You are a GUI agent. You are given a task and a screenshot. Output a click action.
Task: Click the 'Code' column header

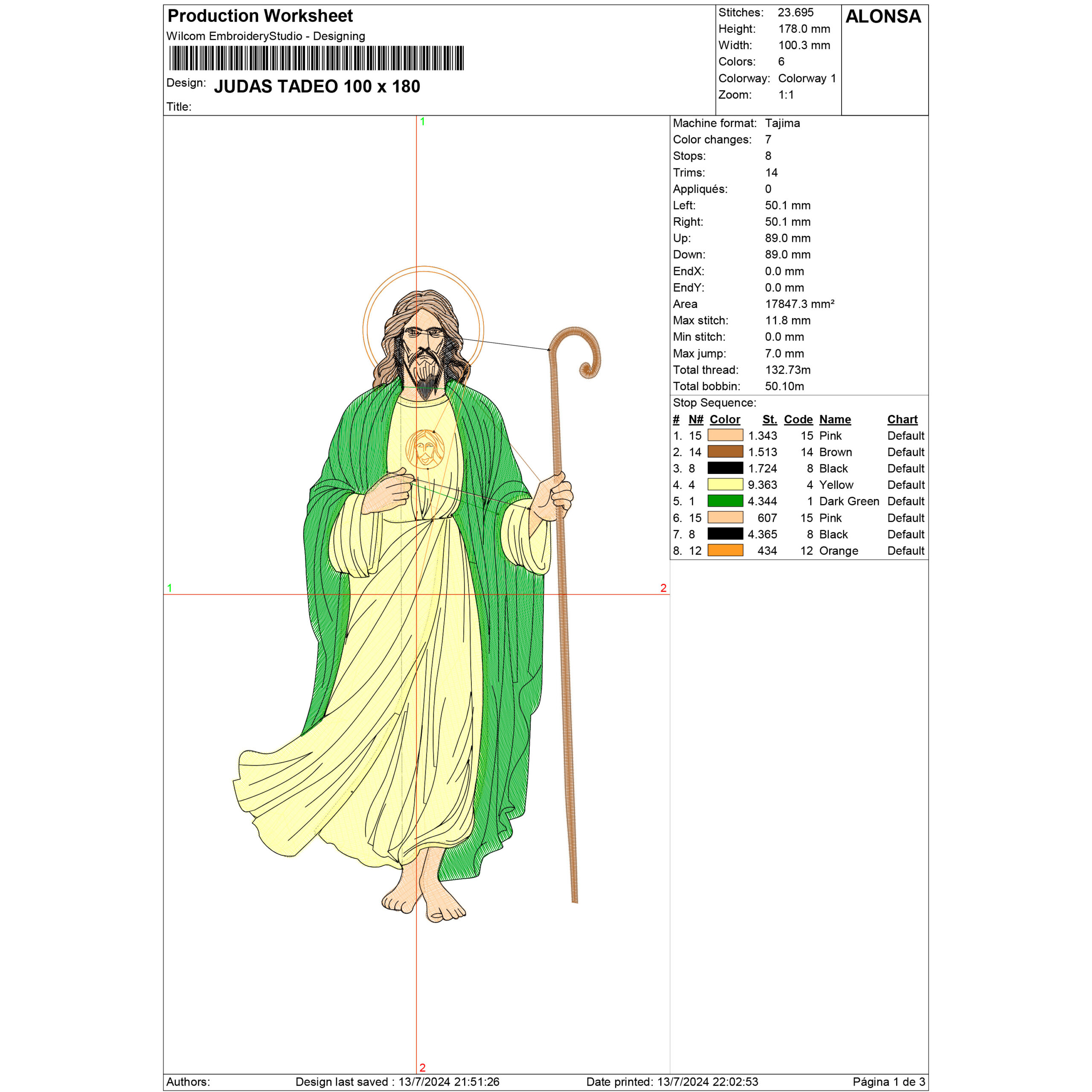point(798,419)
